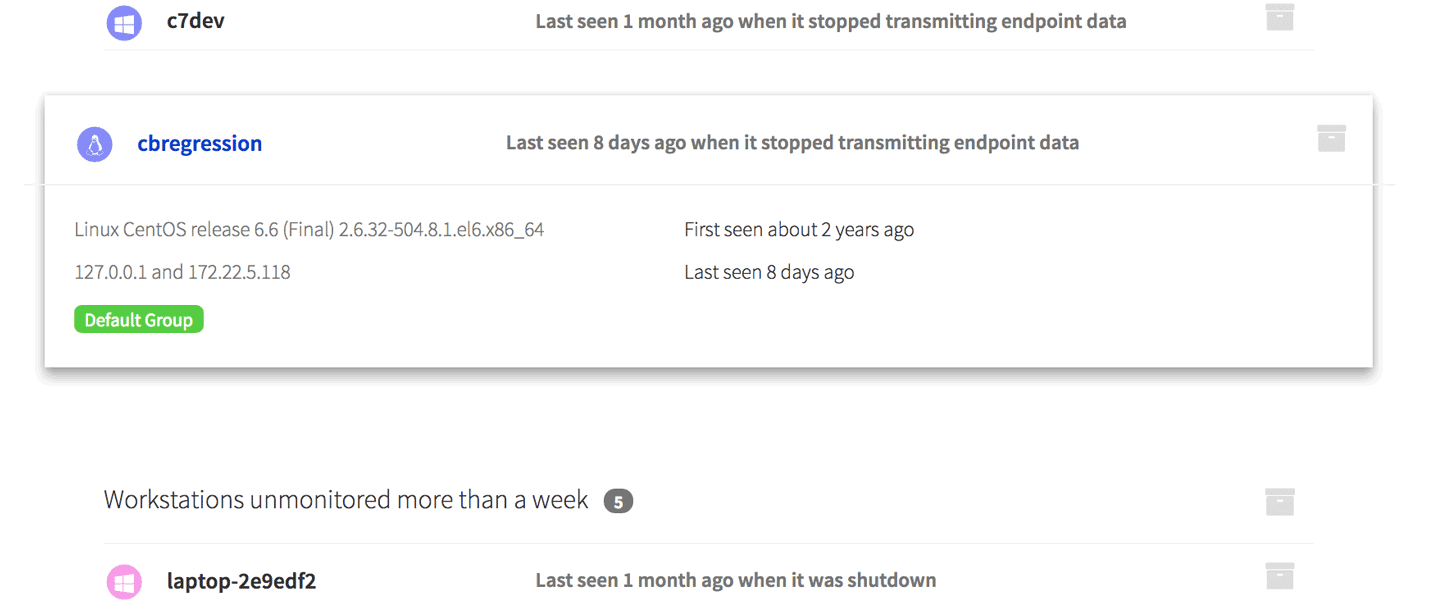
Task: Click laptop-2e9edf2's shutdown status message
Action: tap(735, 580)
